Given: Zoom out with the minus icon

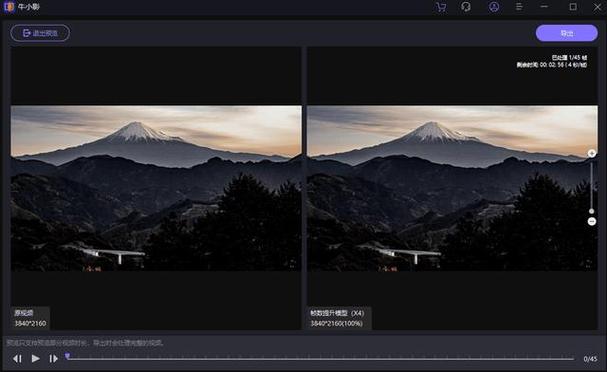Looking at the screenshot, I should coord(592,221).
